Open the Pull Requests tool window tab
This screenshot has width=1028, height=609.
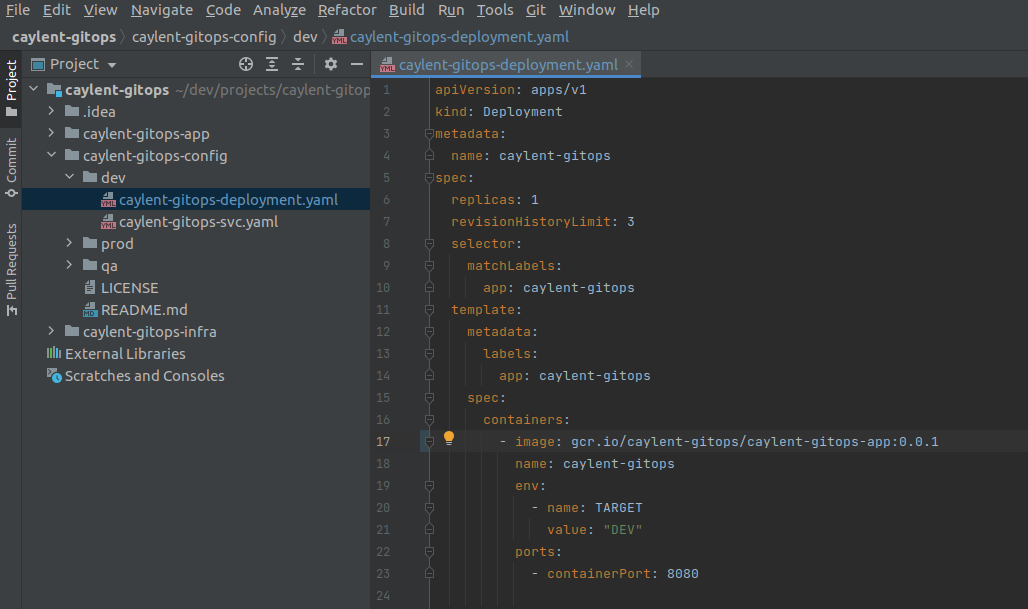coord(11,269)
